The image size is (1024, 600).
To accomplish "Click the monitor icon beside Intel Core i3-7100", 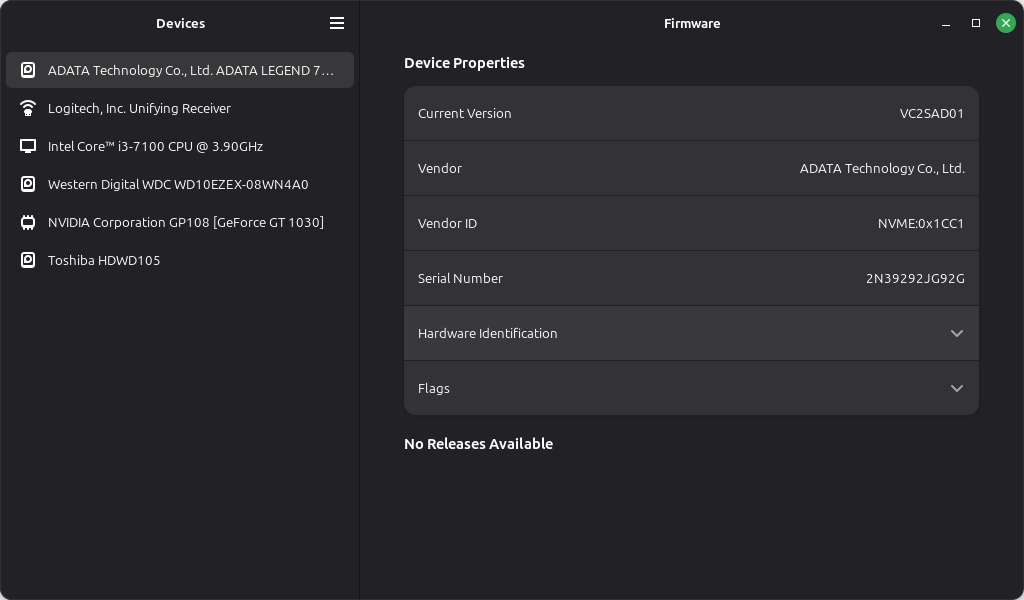I will click(x=28, y=146).
